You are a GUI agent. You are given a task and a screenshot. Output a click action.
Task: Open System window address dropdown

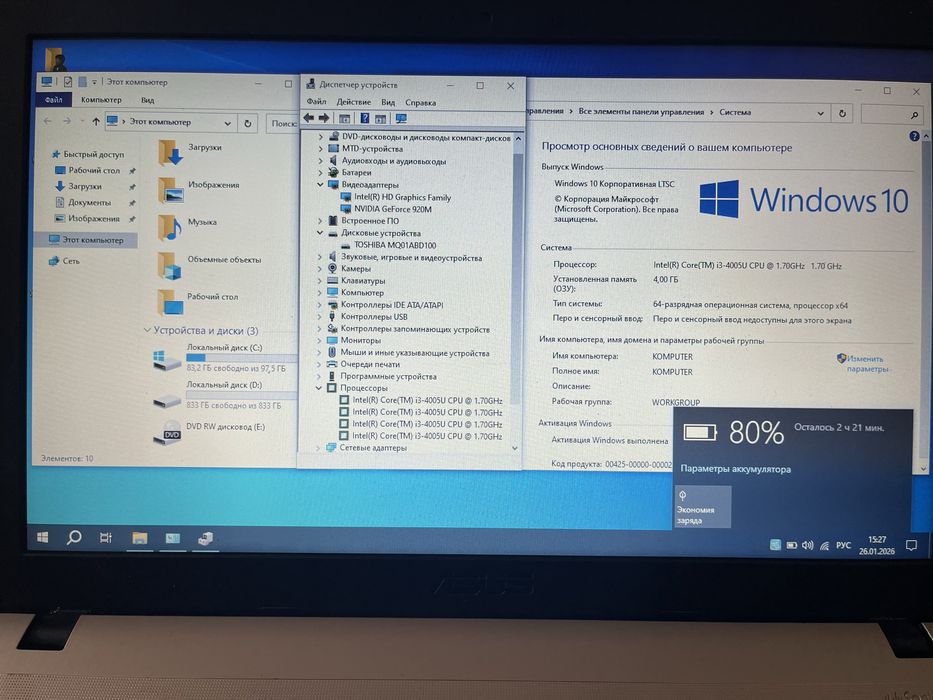coord(821,113)
